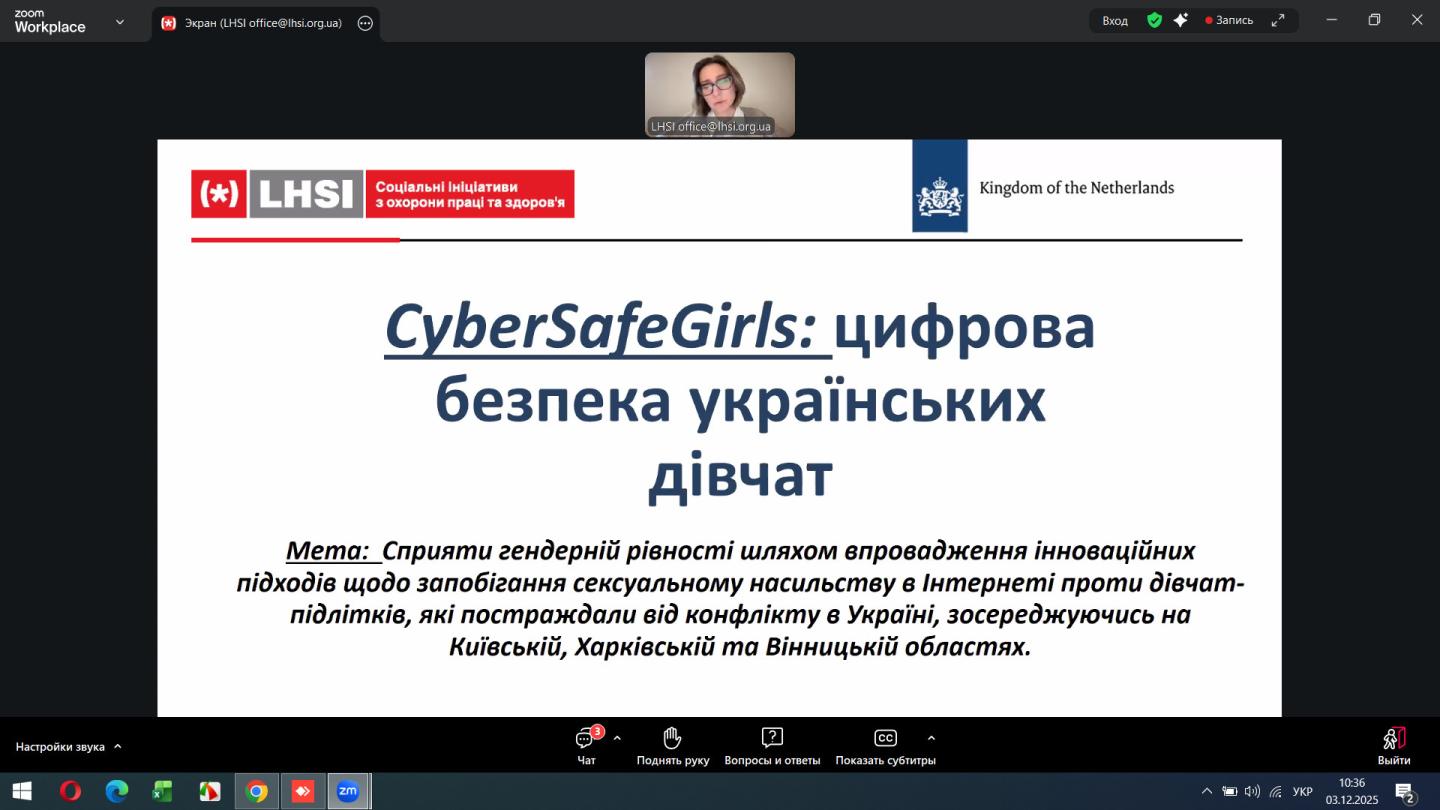The width and height of the screenshot is (1440, 810).
Task: Open Windows notification center
Action: tap(1406, 793)
